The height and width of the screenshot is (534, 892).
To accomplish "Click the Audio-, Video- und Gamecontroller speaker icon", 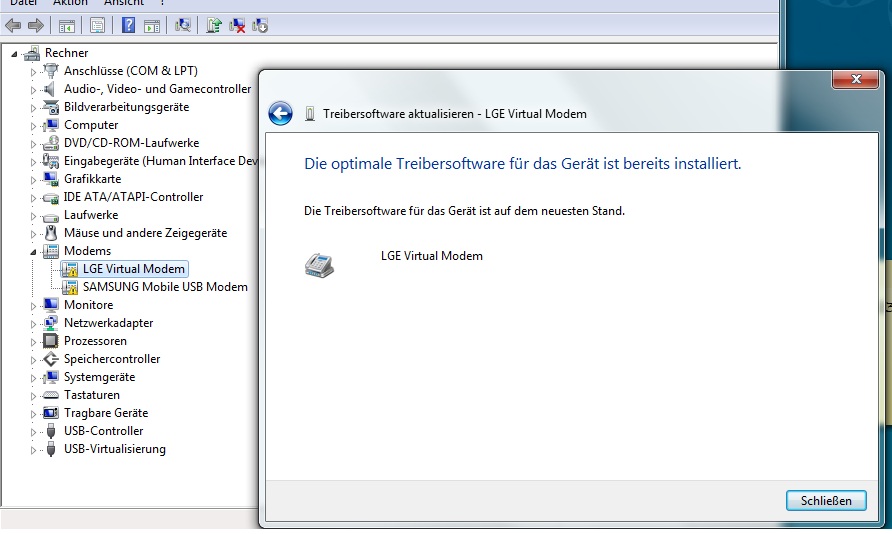I will coord(50,89).
